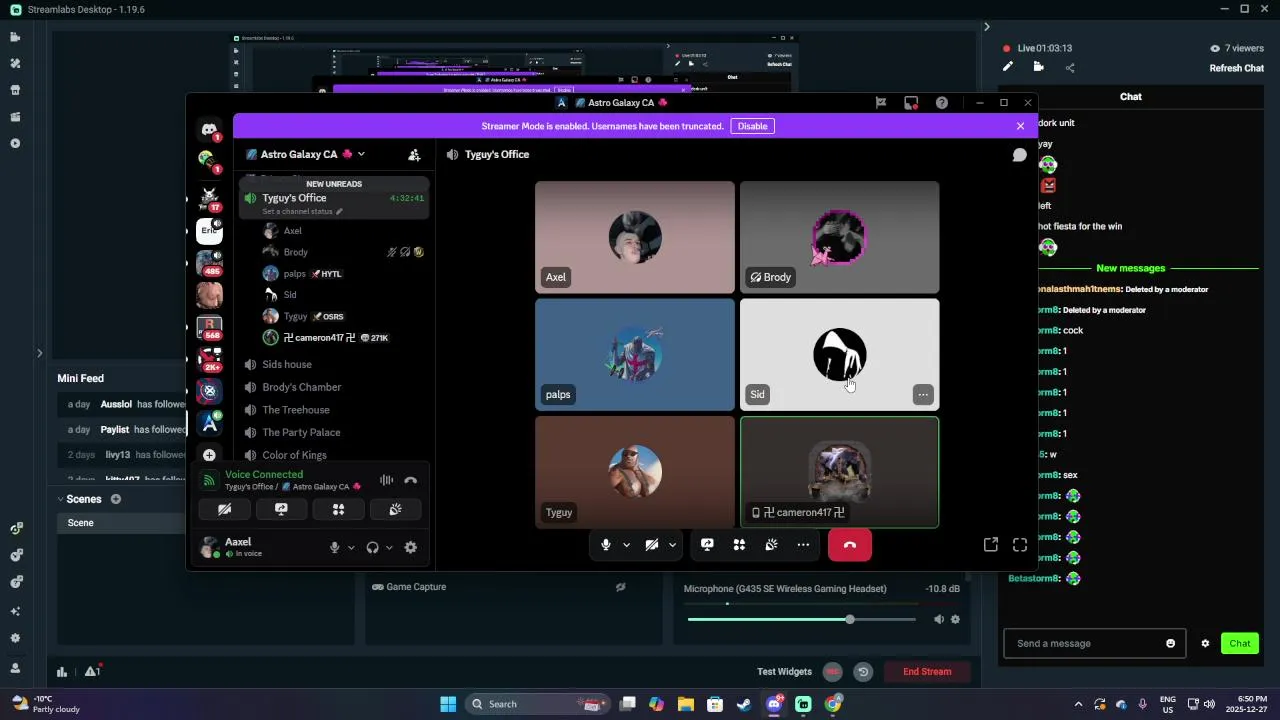Mute the Microphone source speaker icon in mixer
The image size is (1280, 720).
(x=938, y=619)
